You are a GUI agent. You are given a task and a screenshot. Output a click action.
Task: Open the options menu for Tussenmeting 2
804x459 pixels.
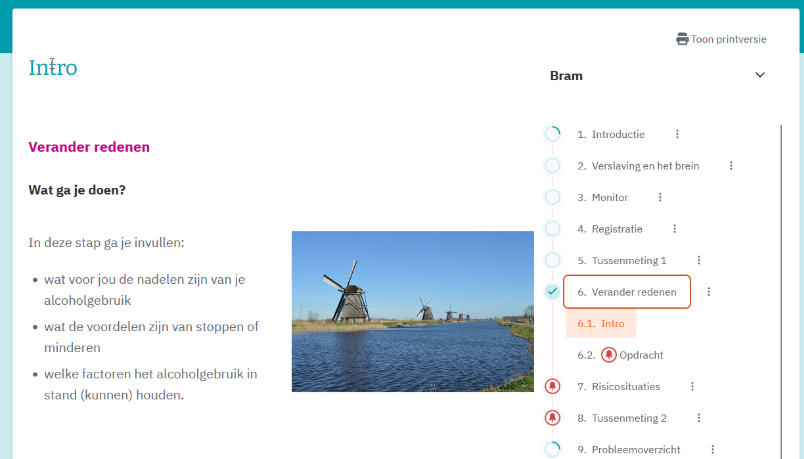[x=699, y=418]
